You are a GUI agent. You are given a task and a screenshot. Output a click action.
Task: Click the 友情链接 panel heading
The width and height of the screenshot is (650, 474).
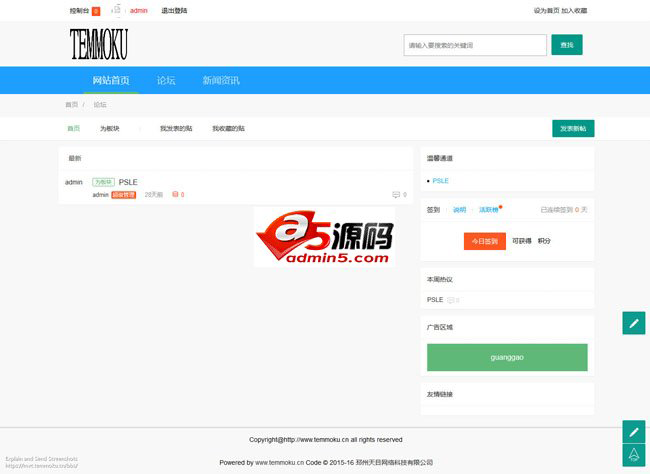point(440,394)
